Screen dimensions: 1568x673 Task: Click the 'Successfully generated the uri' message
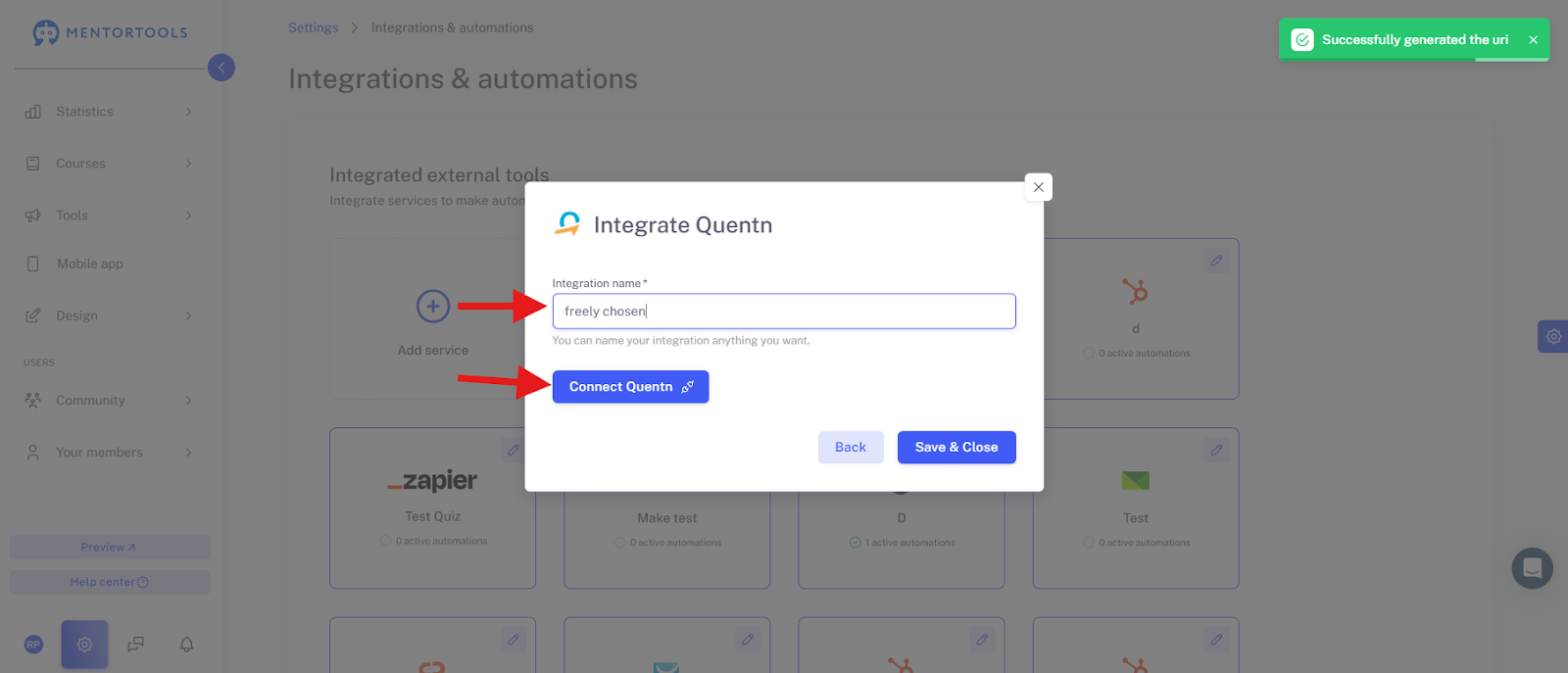pyautogui.click(x=1415, y=40)
